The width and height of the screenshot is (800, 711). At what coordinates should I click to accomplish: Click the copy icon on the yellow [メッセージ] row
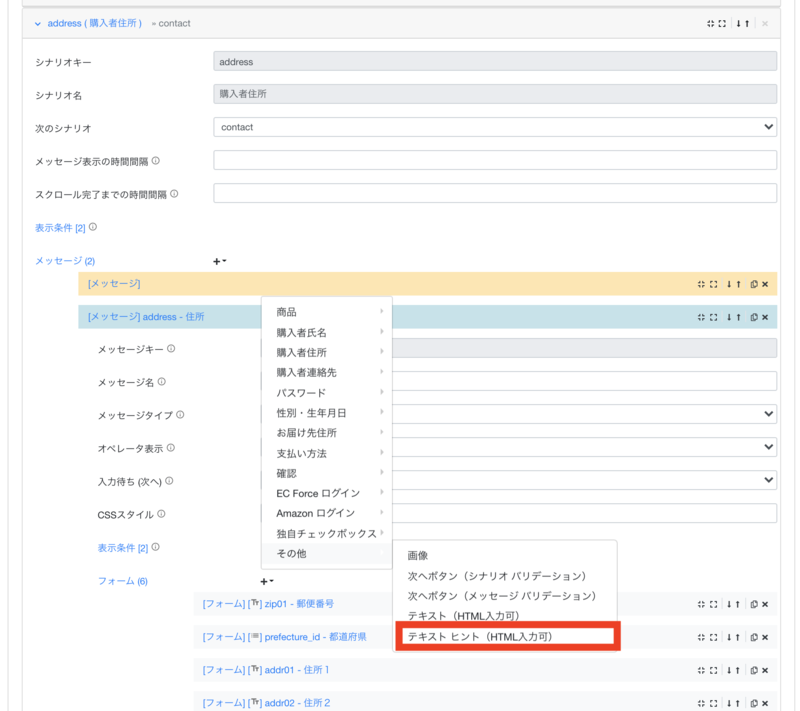754,284
